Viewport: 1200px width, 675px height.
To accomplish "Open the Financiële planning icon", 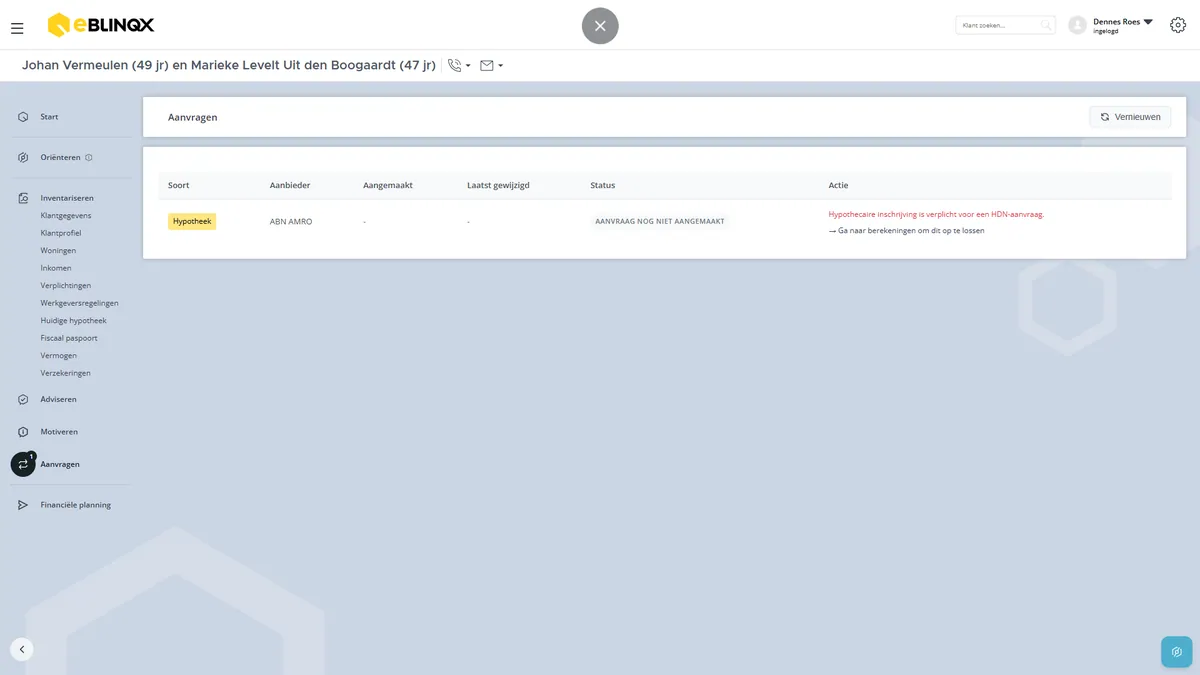I will (23, 505).
